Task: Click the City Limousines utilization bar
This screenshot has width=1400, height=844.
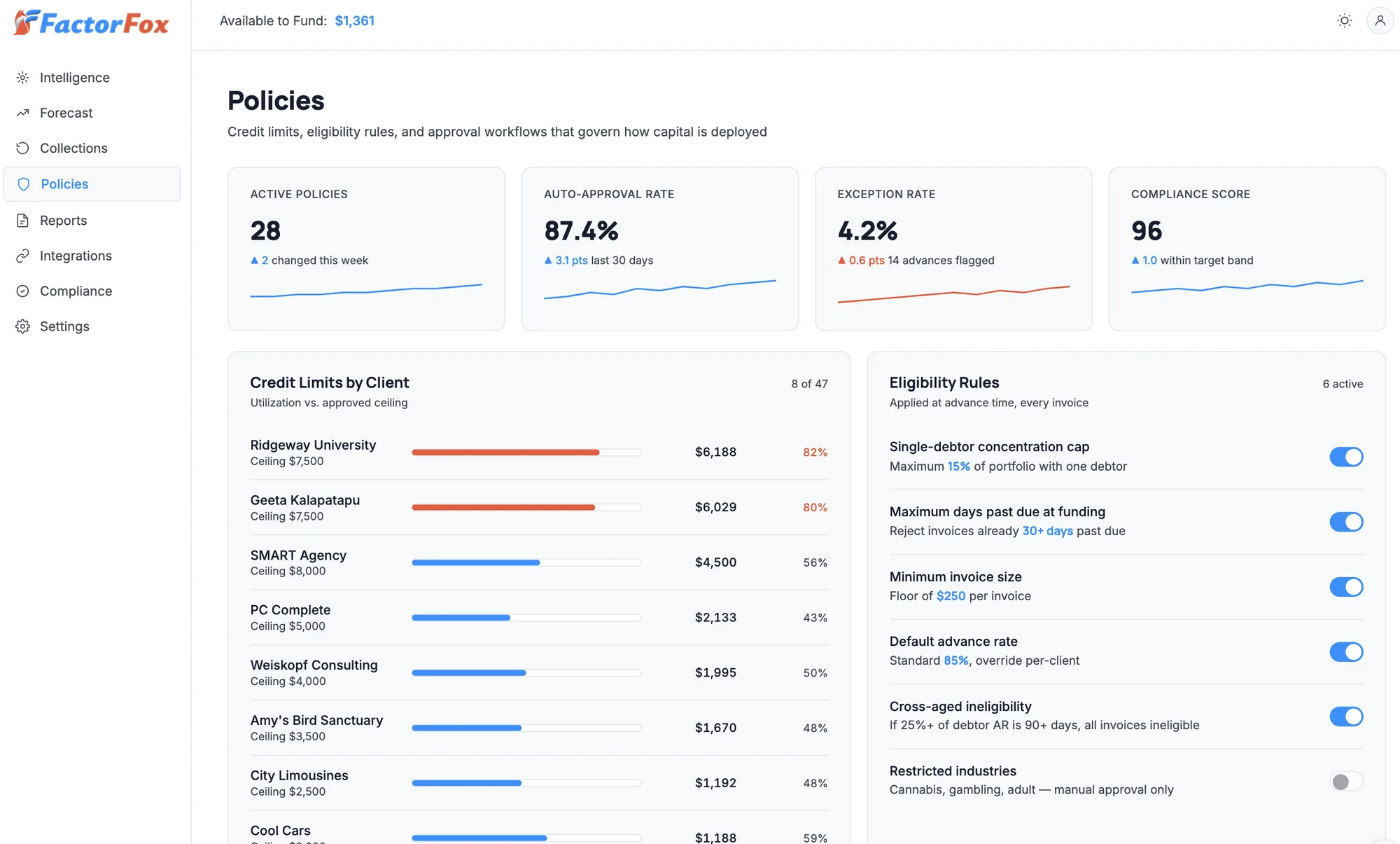Action: [526, 783]
